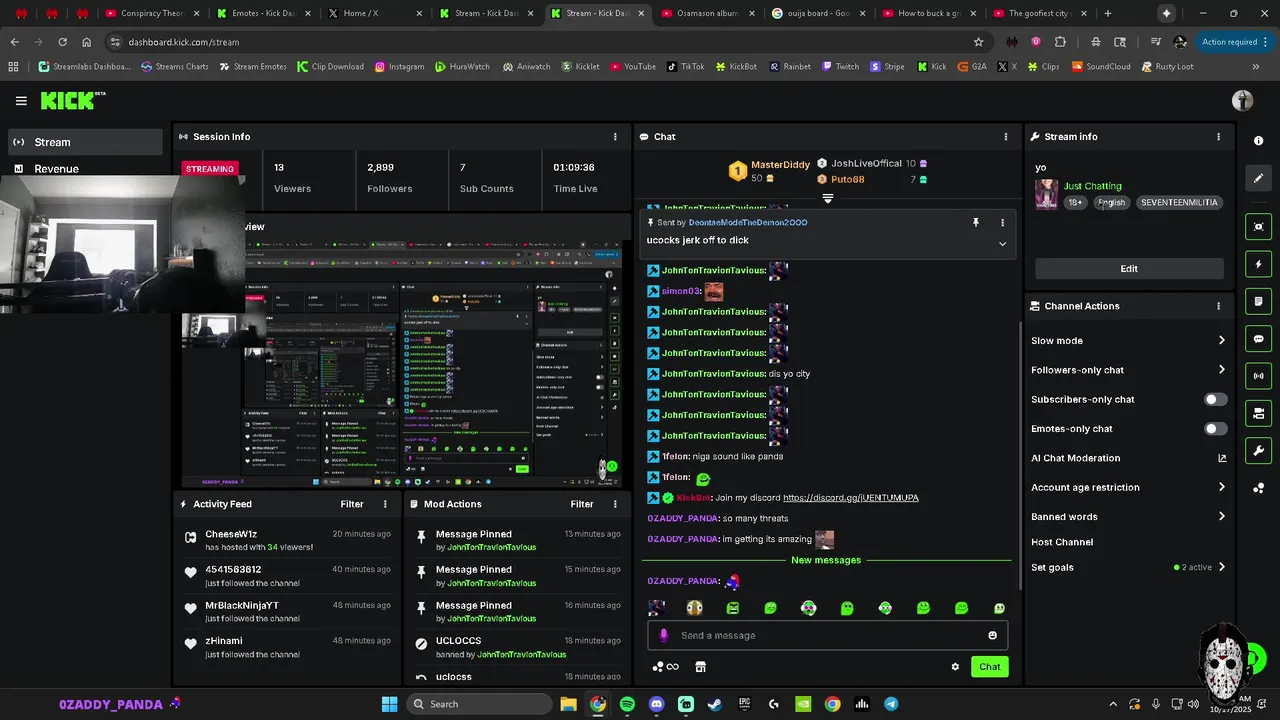Viewport: 1280px width, 720px height.
Task: Open Chat panel three-dot menu
Action: point(1006,137)
